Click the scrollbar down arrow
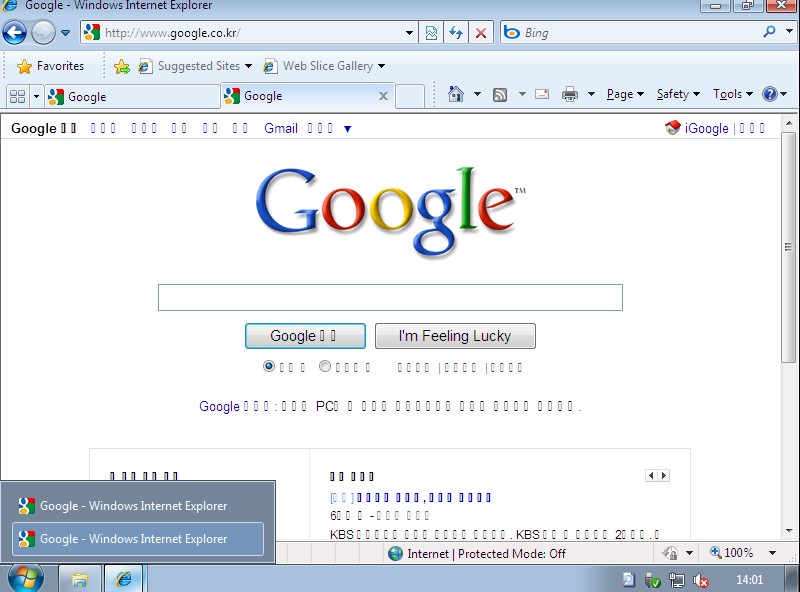800x592 pixels. point(789,531)
